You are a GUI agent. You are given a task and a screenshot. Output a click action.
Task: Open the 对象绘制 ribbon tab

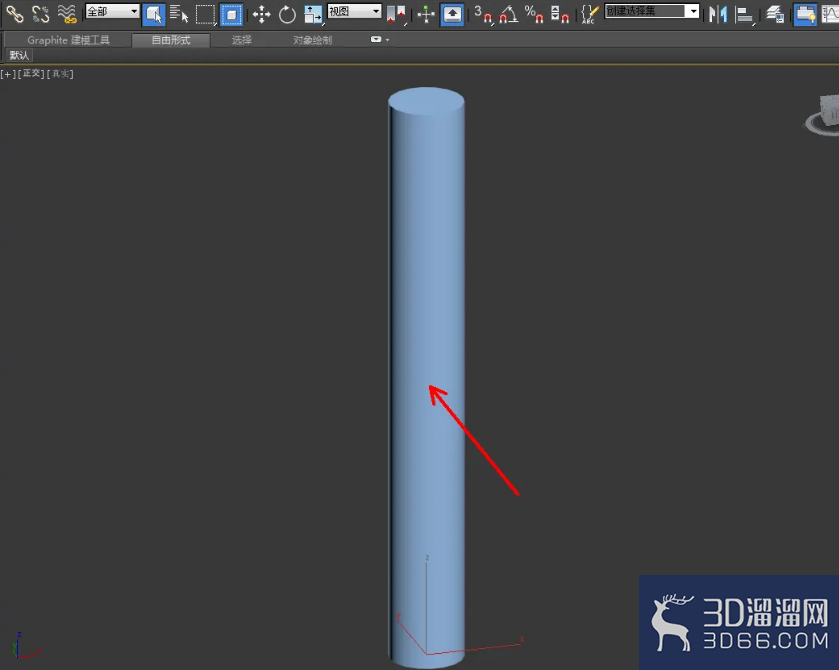(x=312, y=40)
